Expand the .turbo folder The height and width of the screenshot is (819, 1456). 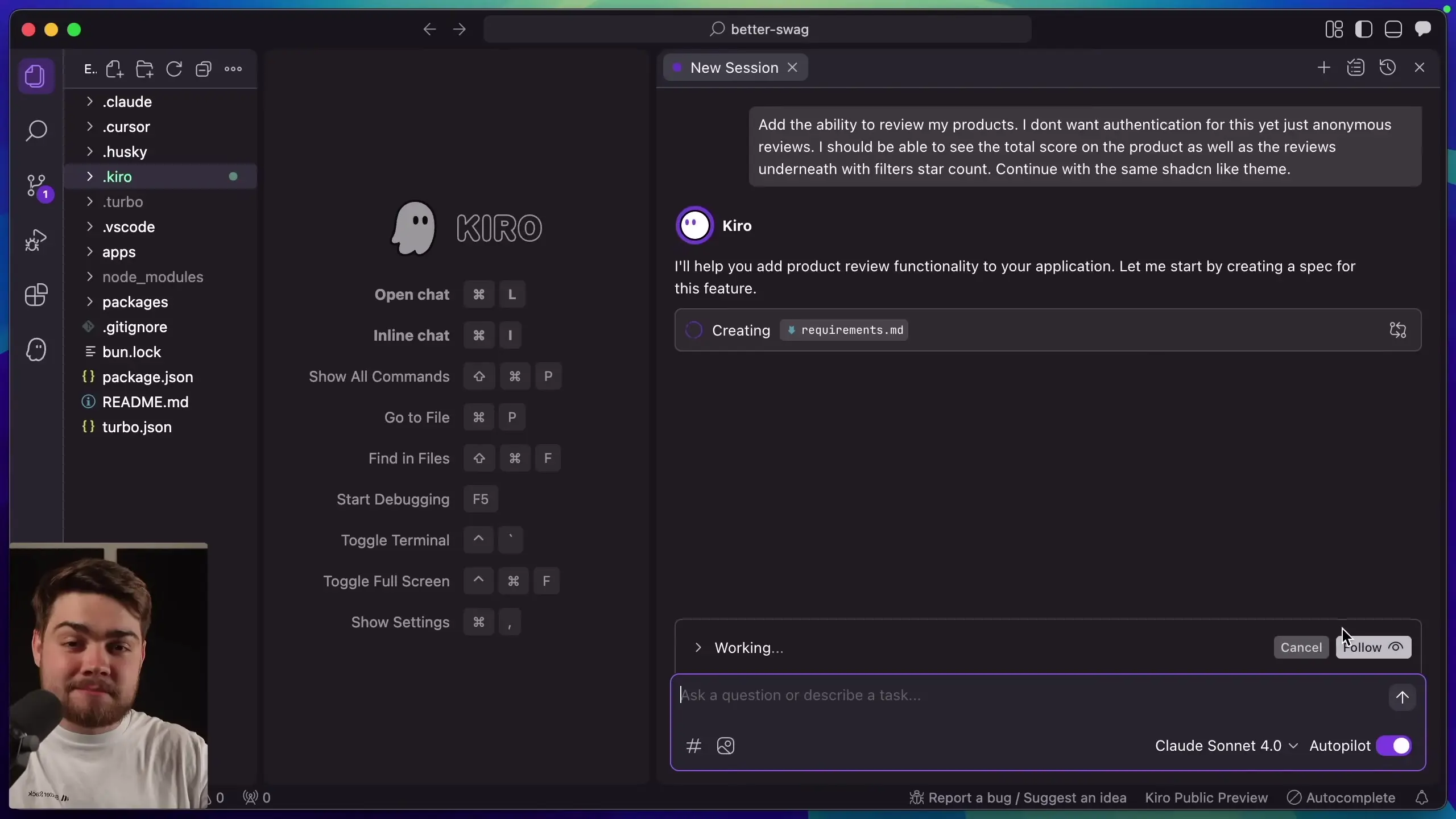(x=160, y=202)
